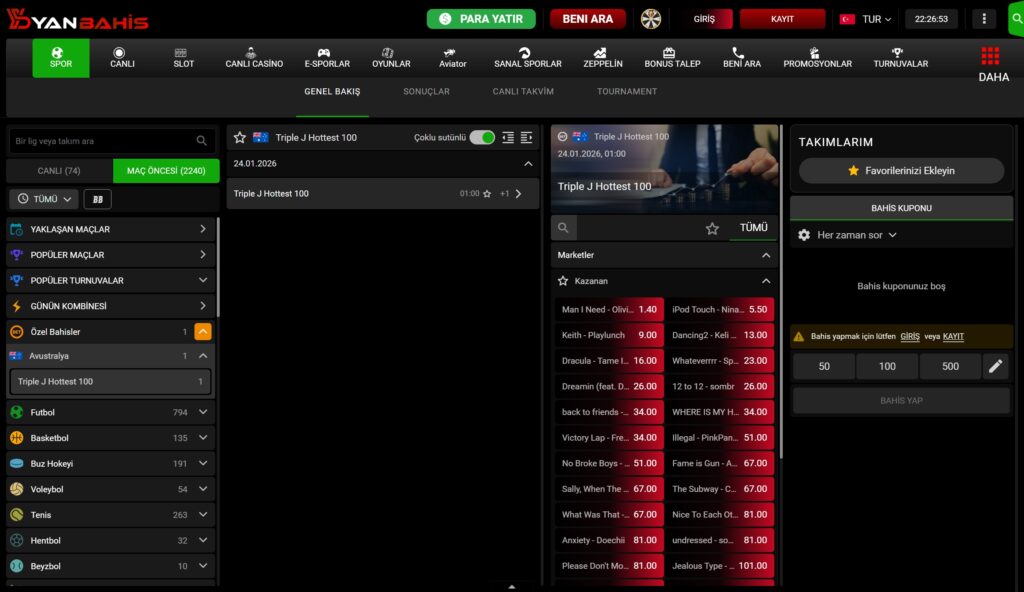The image size is (1024, 592).
Task: Collapse the Marketler section
Action: click(x=766, y=255)
